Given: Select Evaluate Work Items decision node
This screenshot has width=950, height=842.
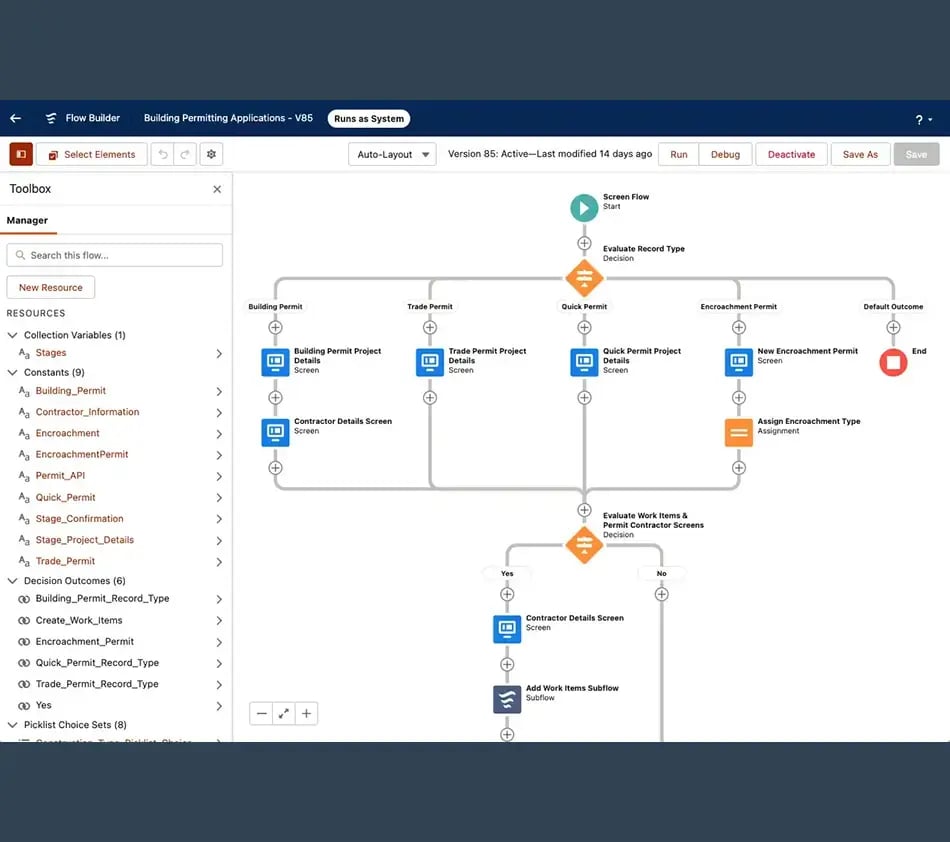Looking at the screenshot, I should coord(584,545).
